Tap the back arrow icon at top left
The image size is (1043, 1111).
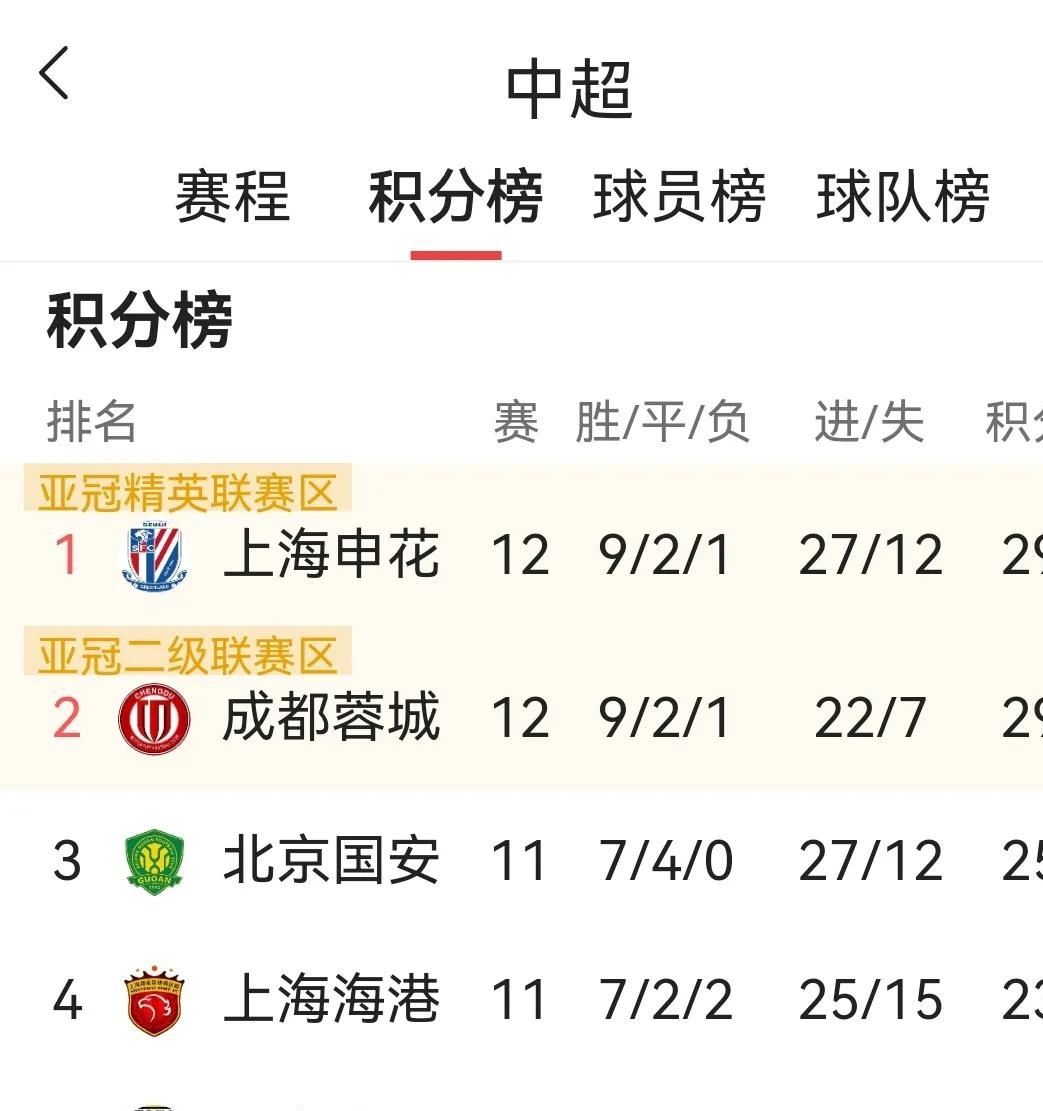(55, 74)
